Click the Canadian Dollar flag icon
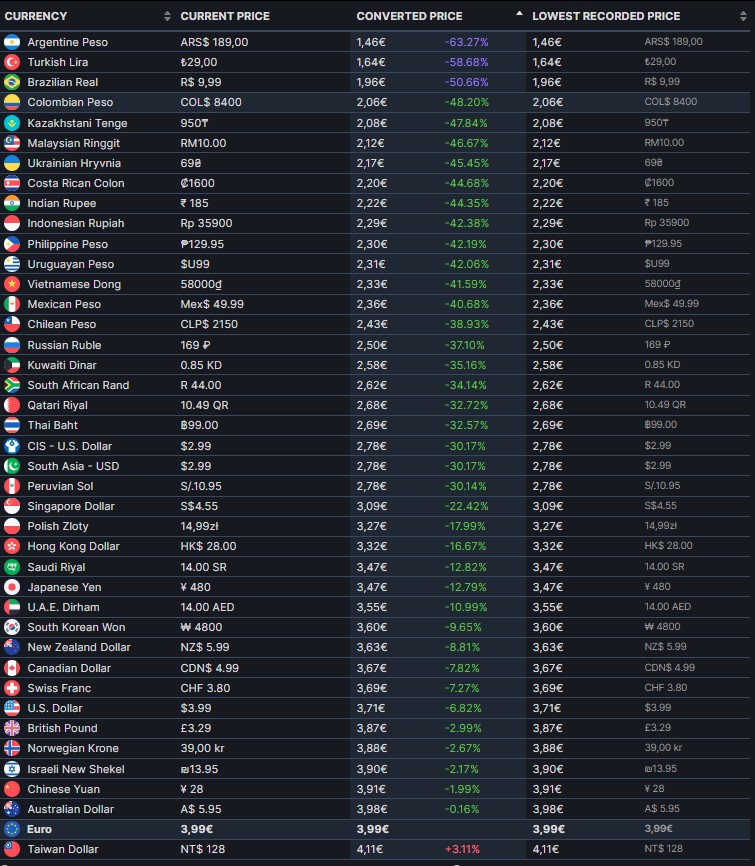Viewport: 755px width, 866px height. 12,668
